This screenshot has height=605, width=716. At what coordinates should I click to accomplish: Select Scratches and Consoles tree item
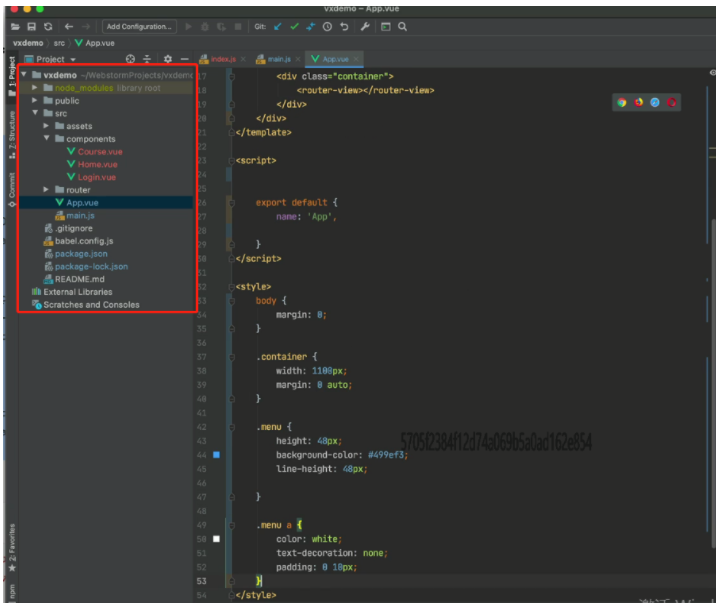coord(91,305)
